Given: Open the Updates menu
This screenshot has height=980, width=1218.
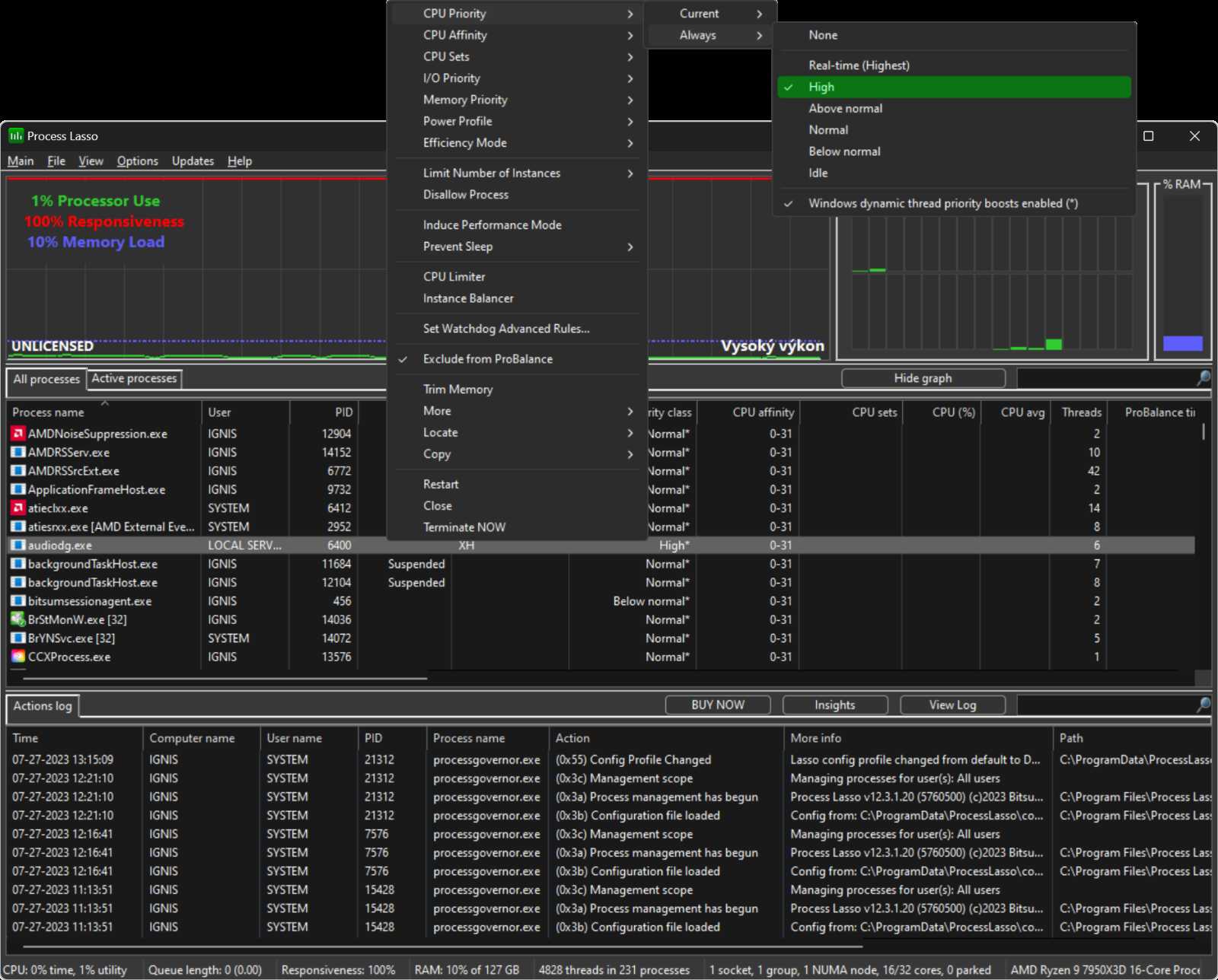Looking at the screenshot, I should coord(193,161).
